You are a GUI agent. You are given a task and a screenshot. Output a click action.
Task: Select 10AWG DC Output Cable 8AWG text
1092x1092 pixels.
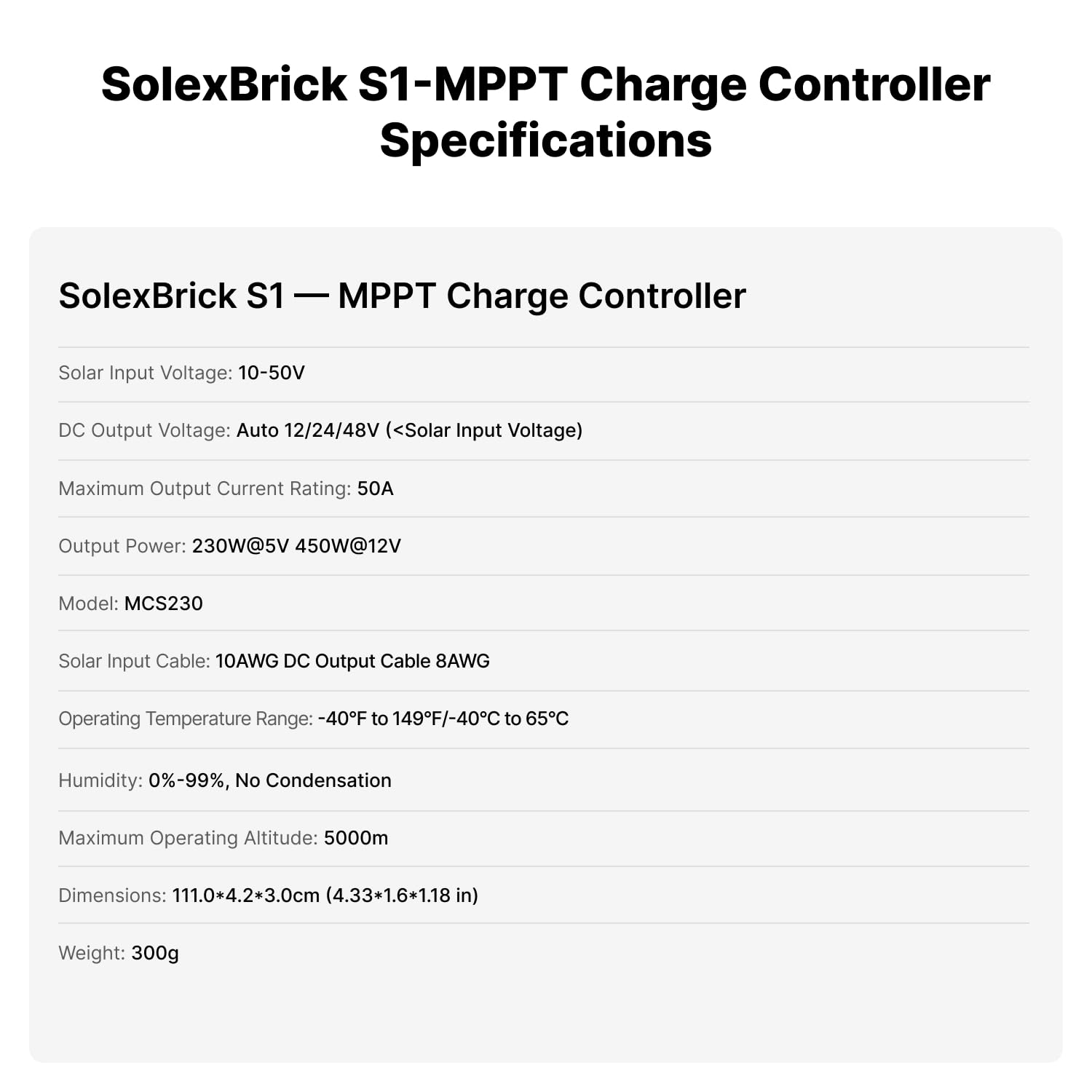[x=352, y=661]
